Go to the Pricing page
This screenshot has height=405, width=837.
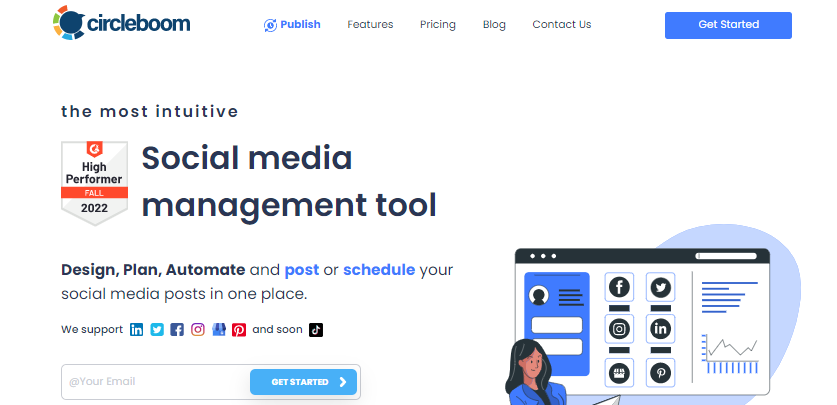click(x=438, y=25)
